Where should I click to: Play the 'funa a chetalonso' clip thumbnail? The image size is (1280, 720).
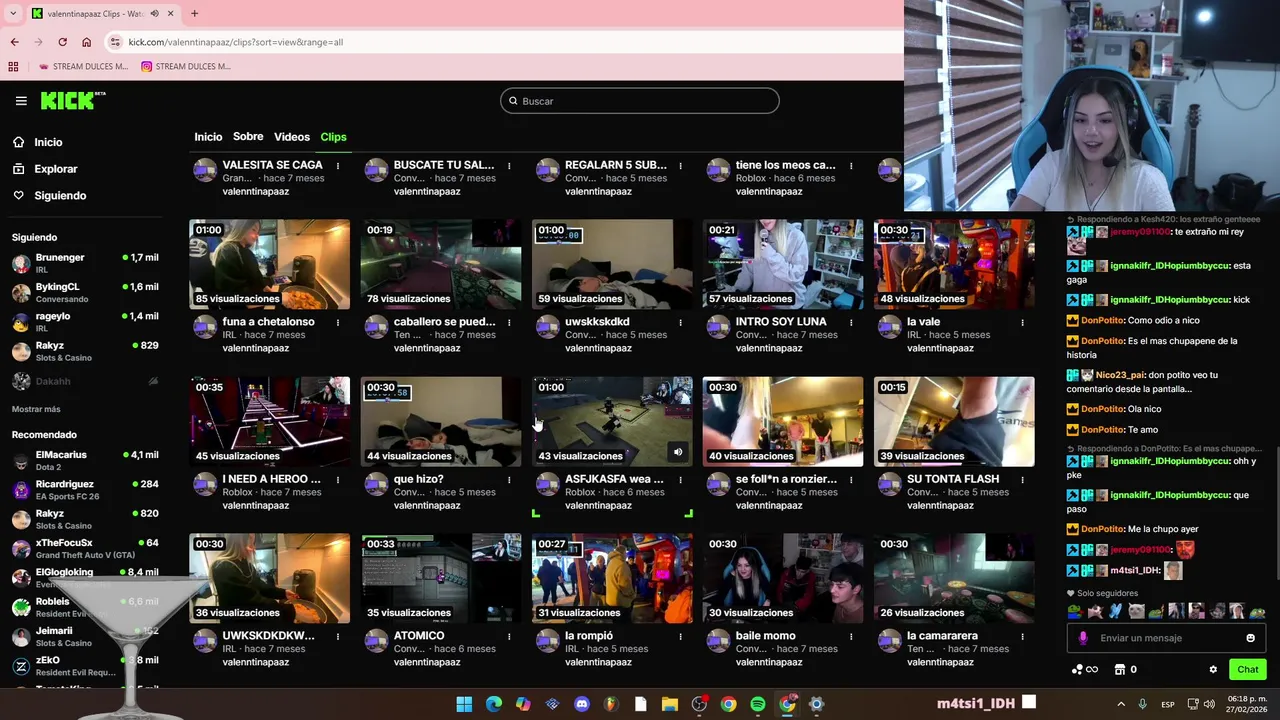point(270,264)
